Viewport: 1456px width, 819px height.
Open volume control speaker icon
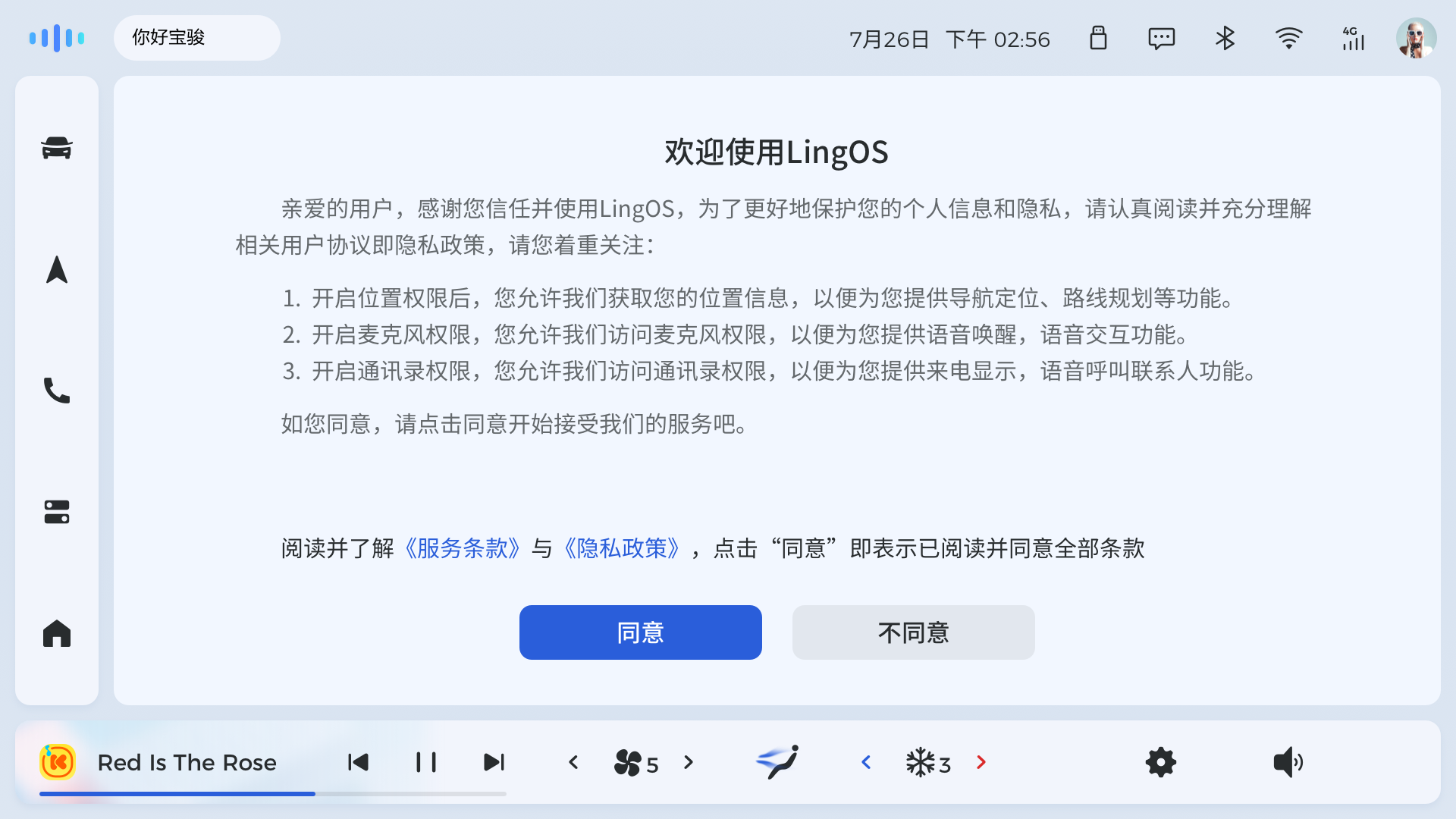pos(1288,762)
